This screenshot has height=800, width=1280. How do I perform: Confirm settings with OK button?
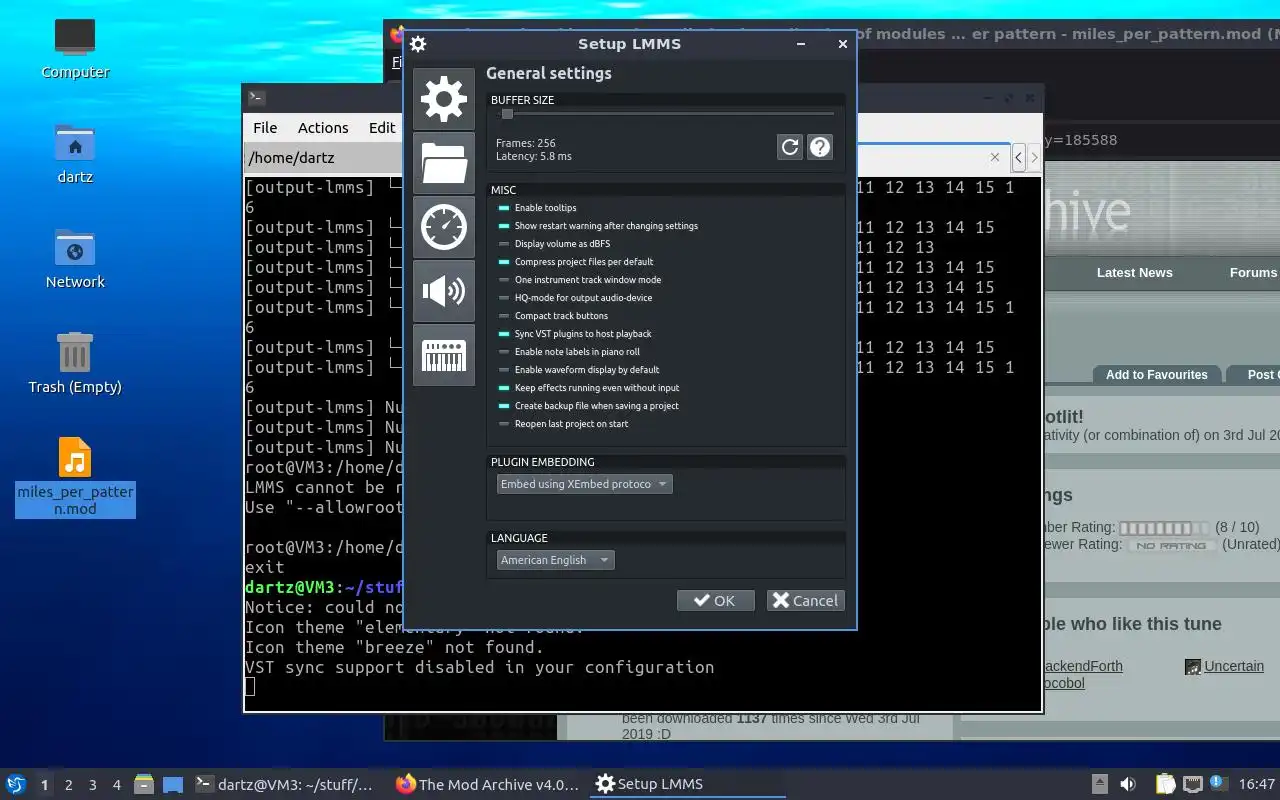click(716, 600)
